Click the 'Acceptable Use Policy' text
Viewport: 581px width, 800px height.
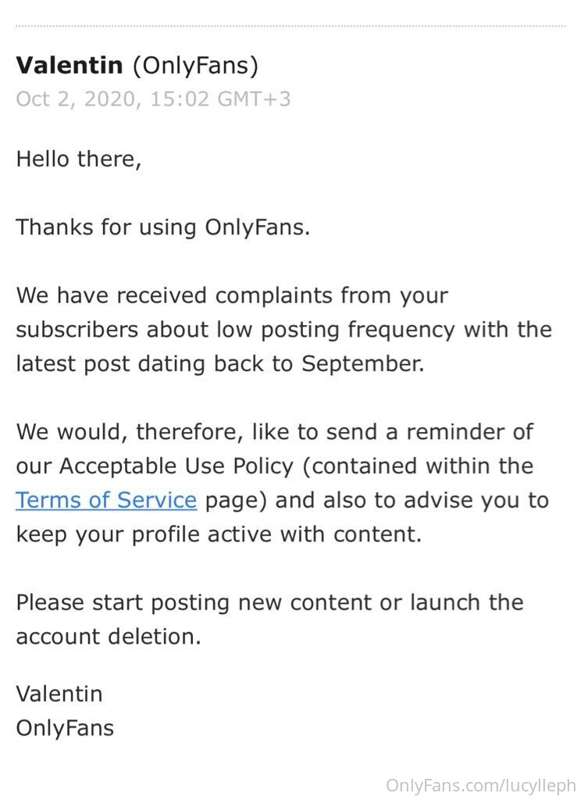click(x=176, y=466)
